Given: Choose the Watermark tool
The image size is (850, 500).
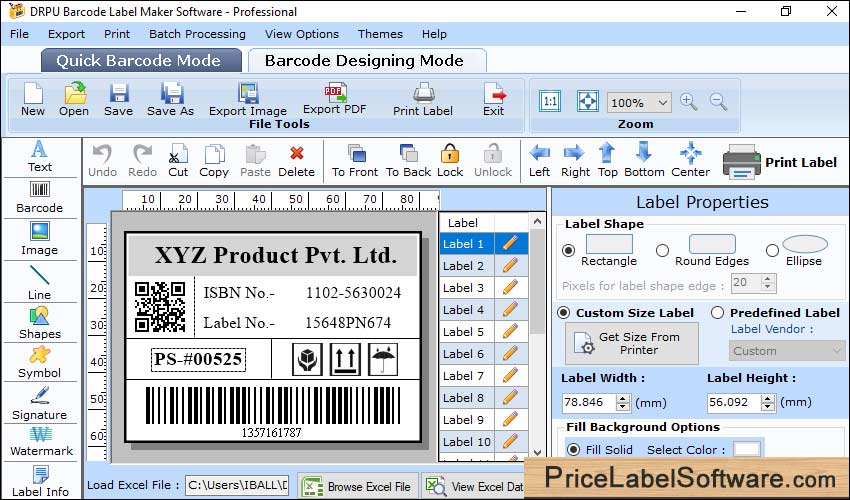Looking at the screenshot, I should pyautogui.click(x=41, y=440).
